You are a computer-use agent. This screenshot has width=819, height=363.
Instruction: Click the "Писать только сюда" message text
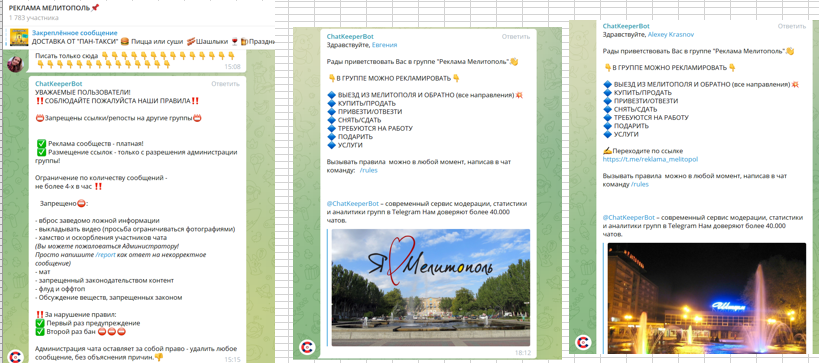[x=67, y=55]
